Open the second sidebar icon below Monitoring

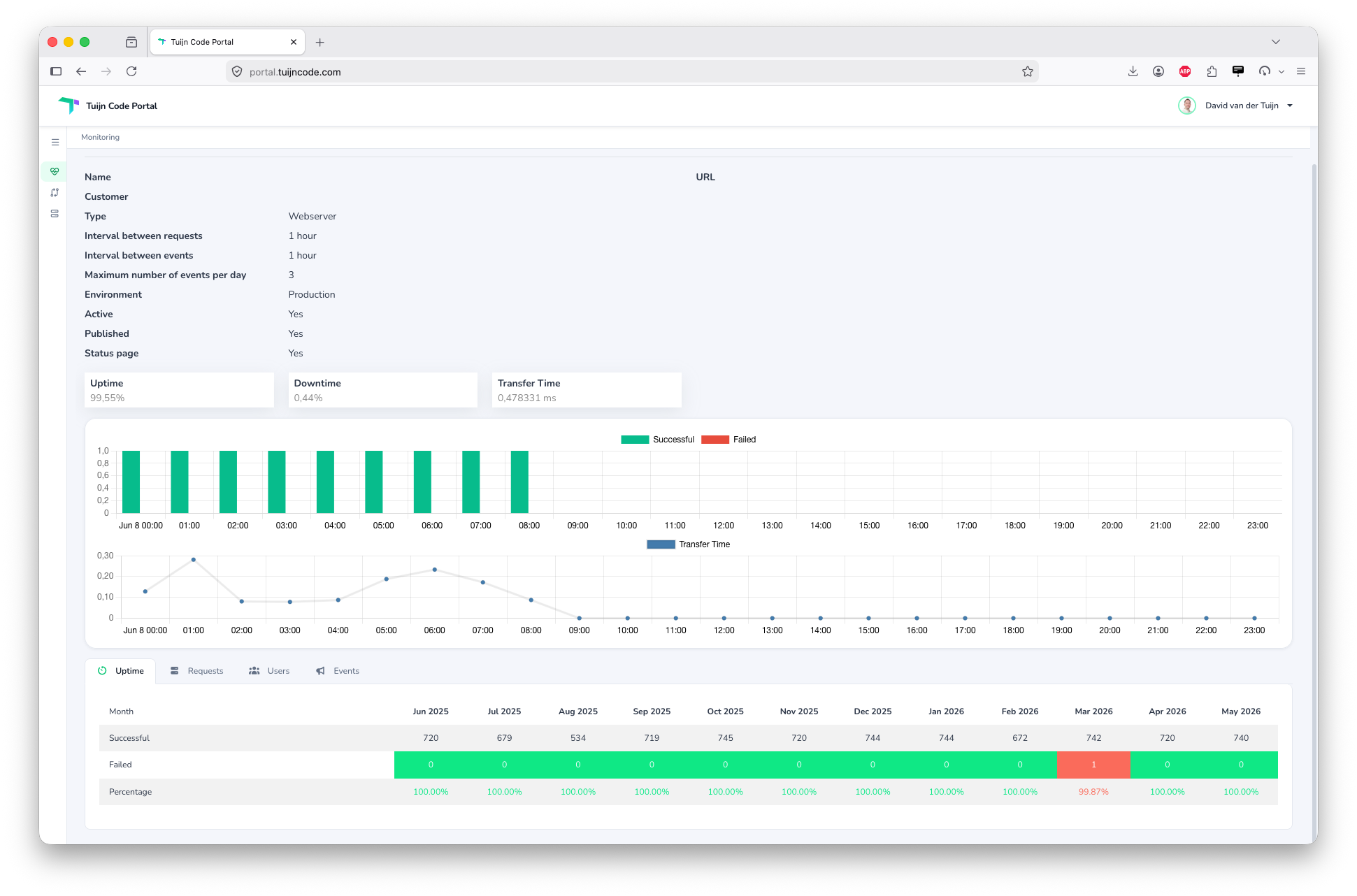pos(55,192)
